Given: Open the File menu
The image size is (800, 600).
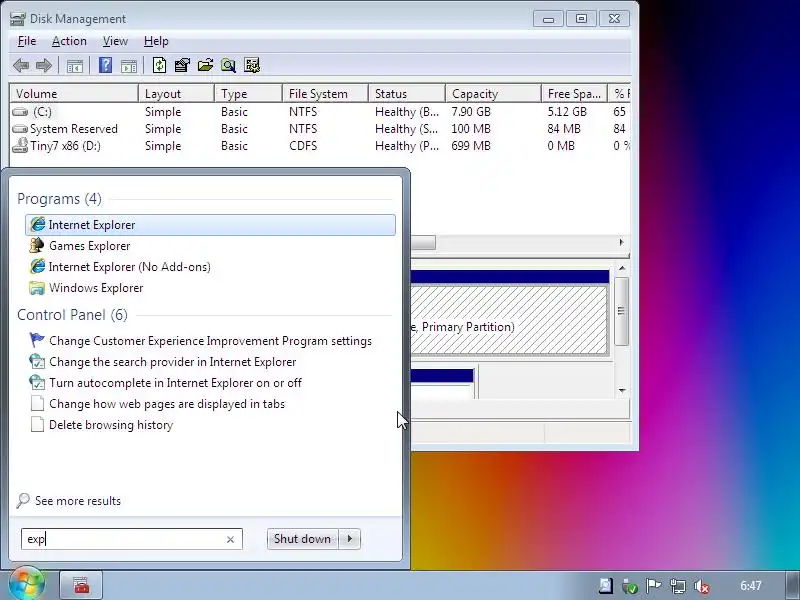Looking at the screenshot, I should pos(27,41).
